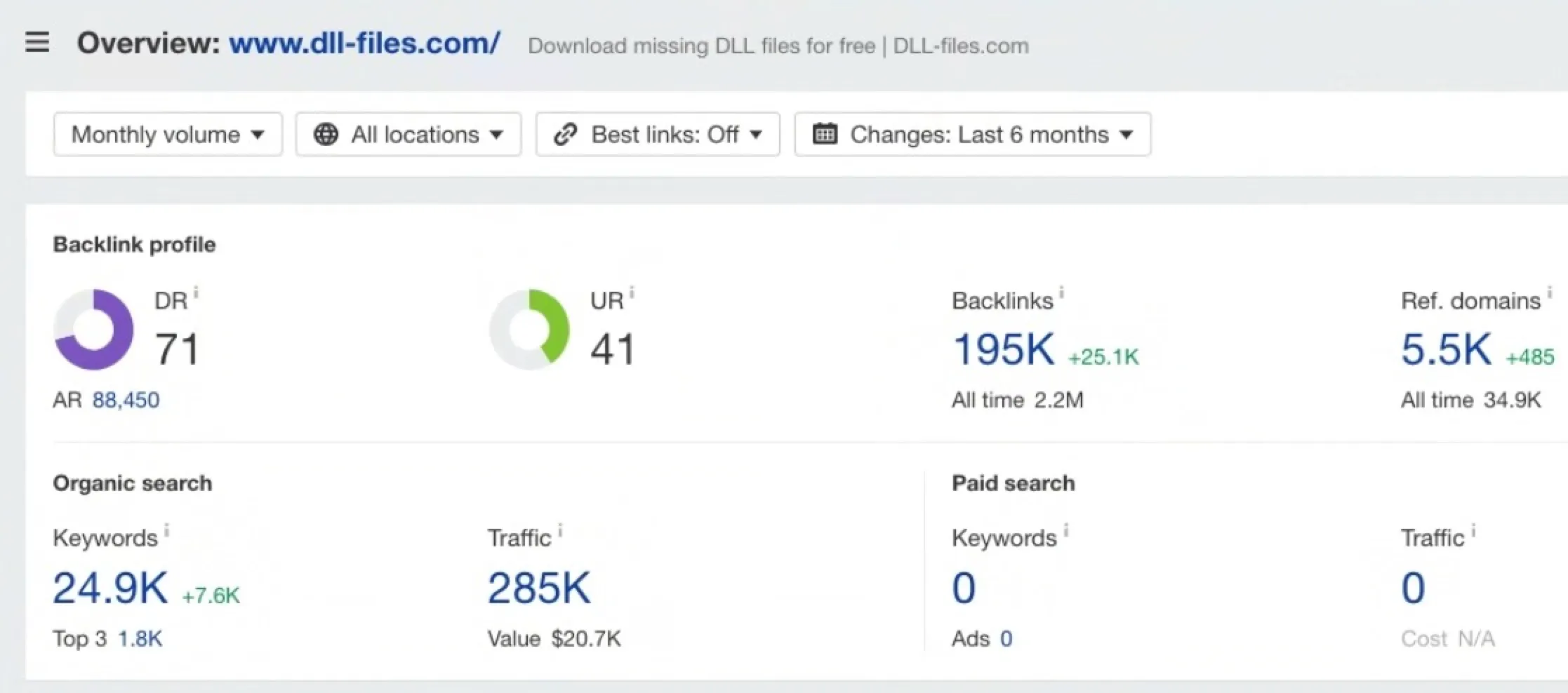This screenshot has width=1568, height=693.
Task: Click the Backlinks info icon
Action: click(x=1061, y=292)
